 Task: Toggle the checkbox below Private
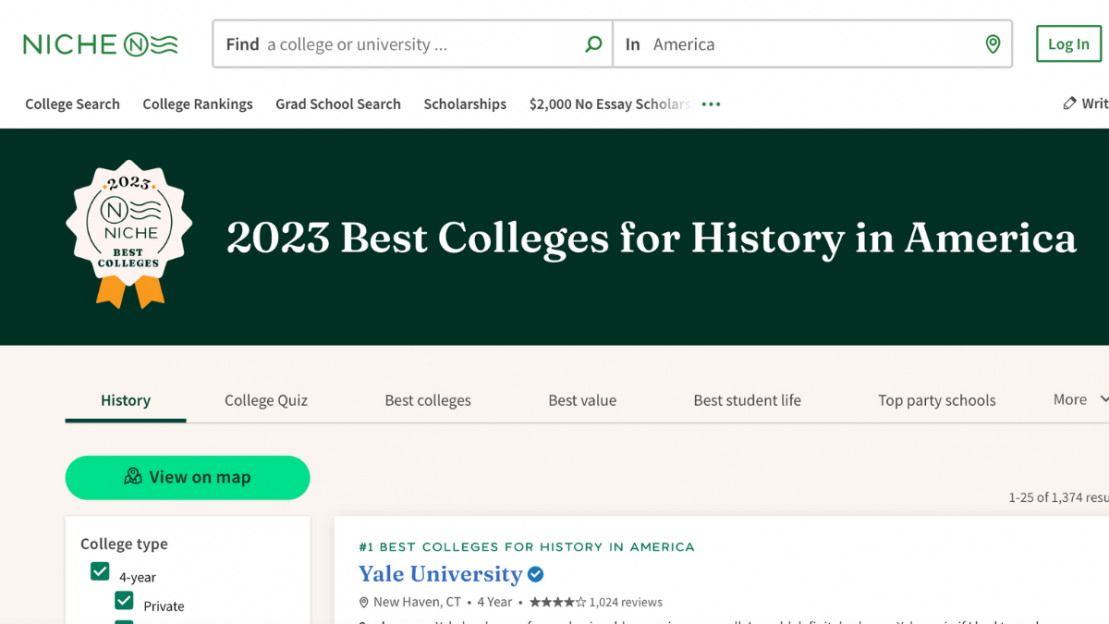coord(124,621)
